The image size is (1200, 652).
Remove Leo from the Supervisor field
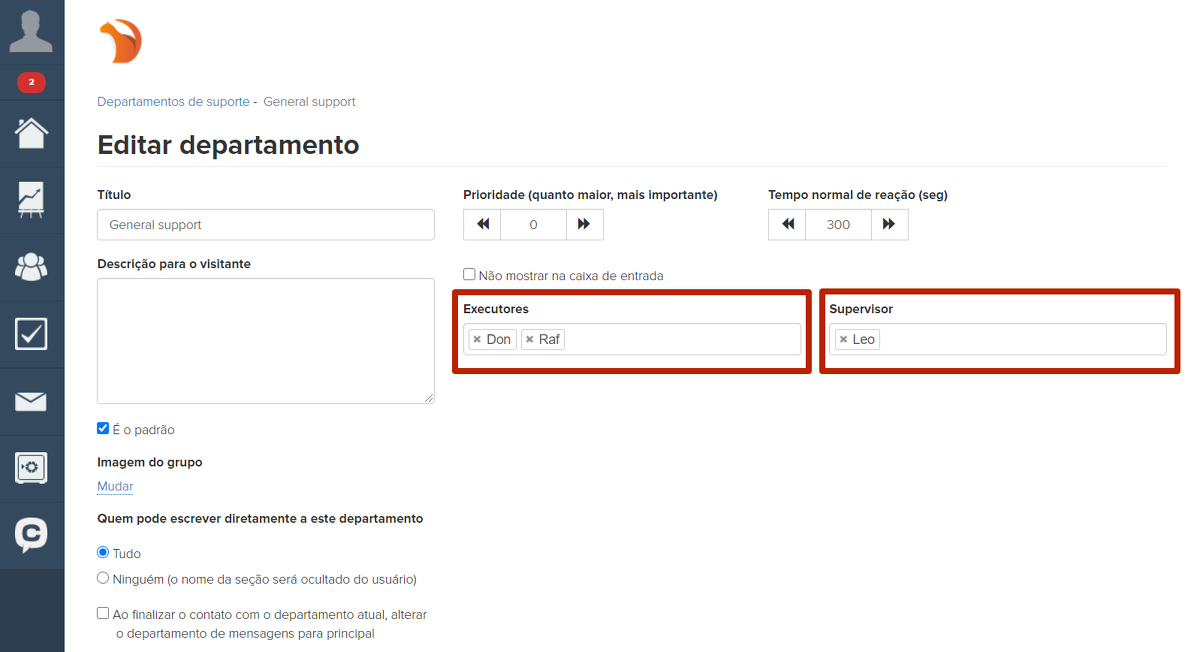[x=843, y=339]
